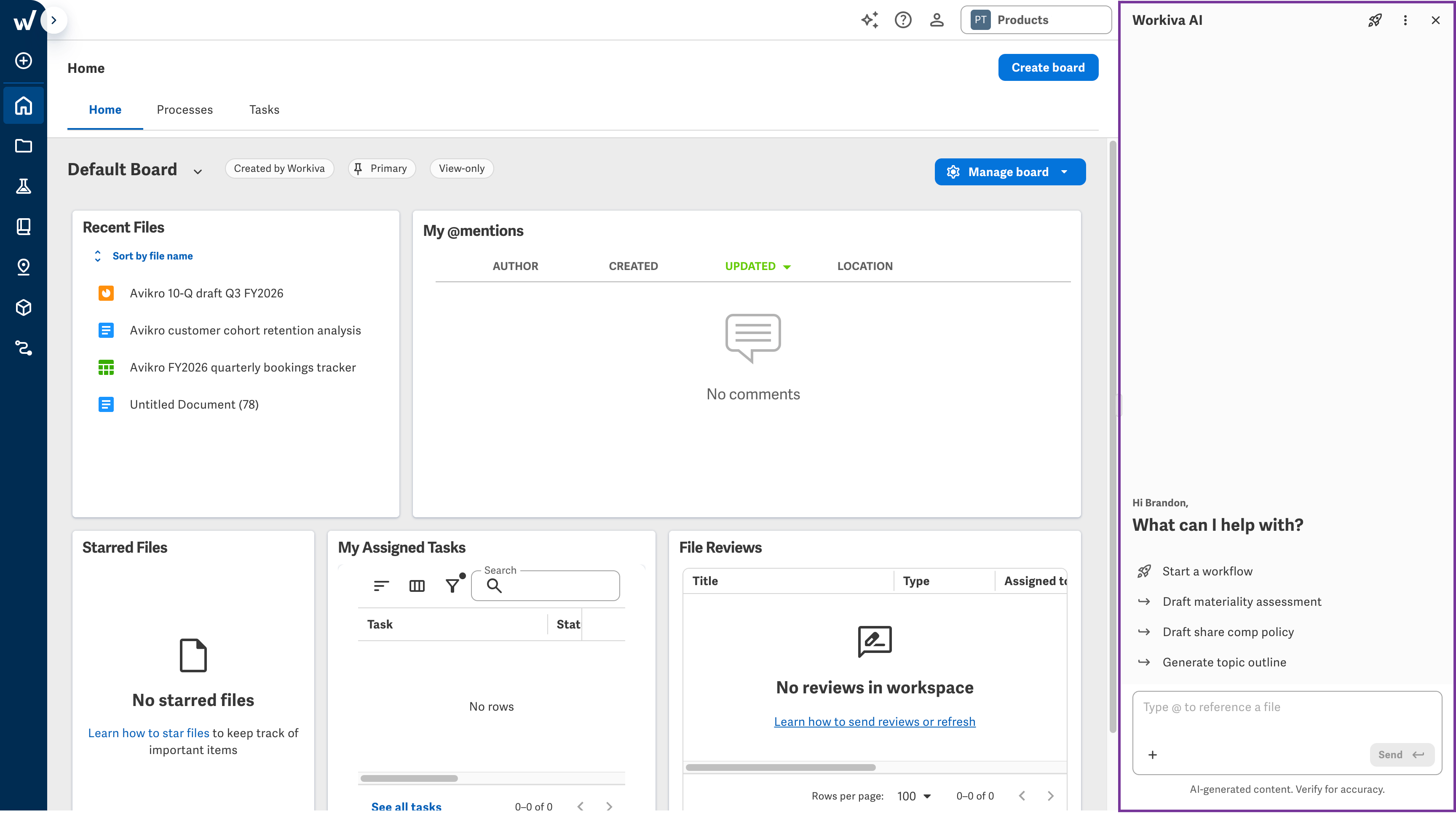Screen dimensions: 1456x813
Task: Expand the left navigation sidebar
Action: [x=54, y=20]
